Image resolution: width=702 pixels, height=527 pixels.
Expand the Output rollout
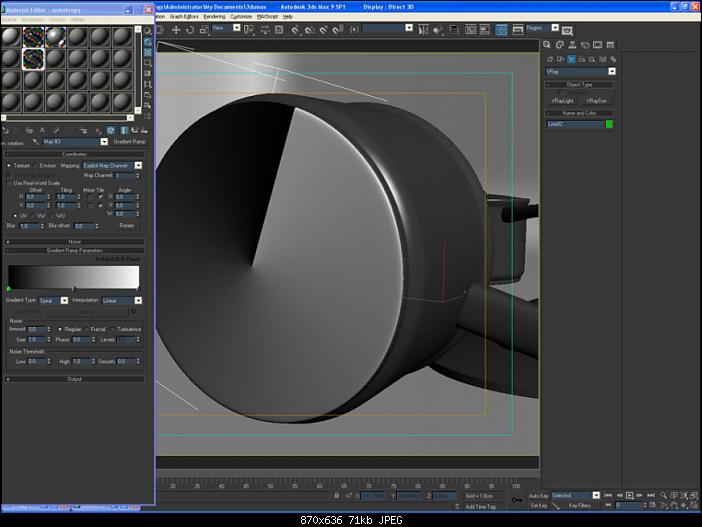[x=74, y=379]
